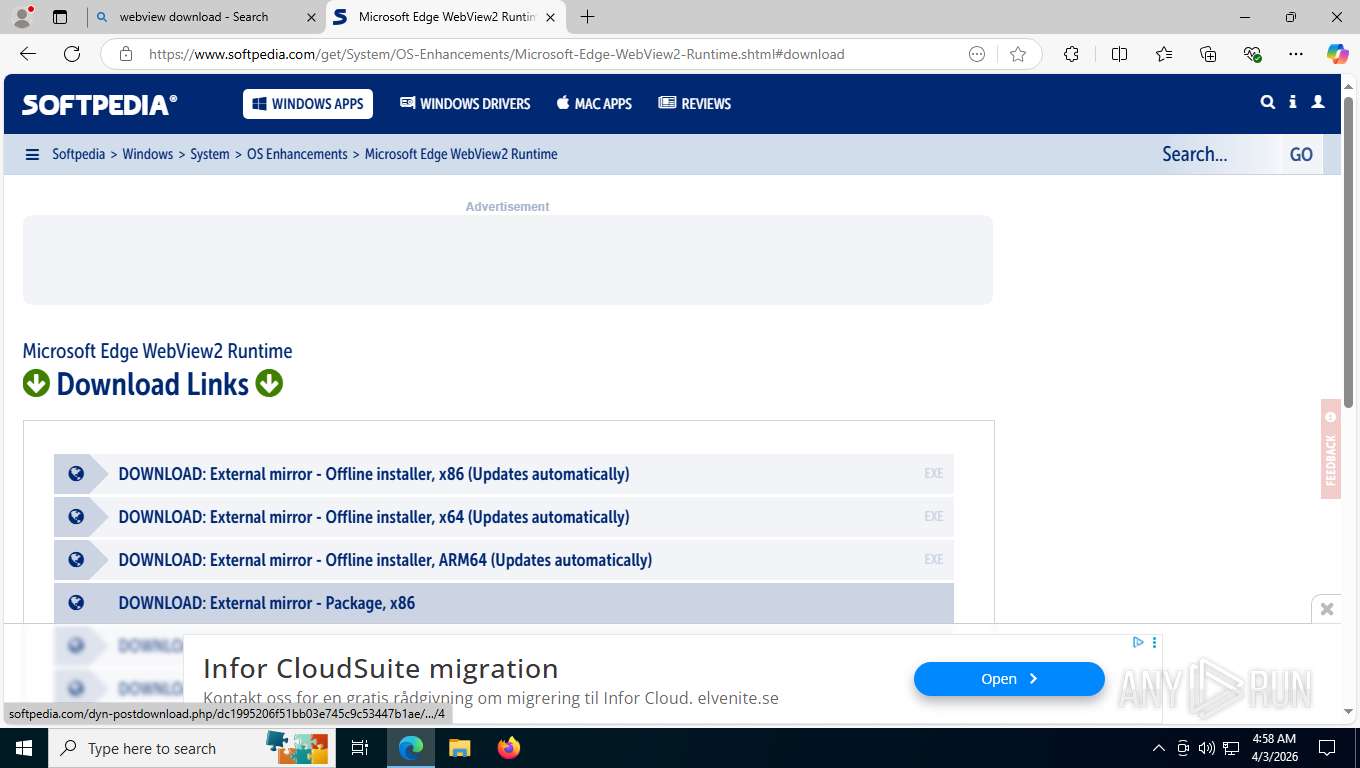Click the Infor CloudSuite migration ad headline
1360x768 pixels.
[380, 668]
